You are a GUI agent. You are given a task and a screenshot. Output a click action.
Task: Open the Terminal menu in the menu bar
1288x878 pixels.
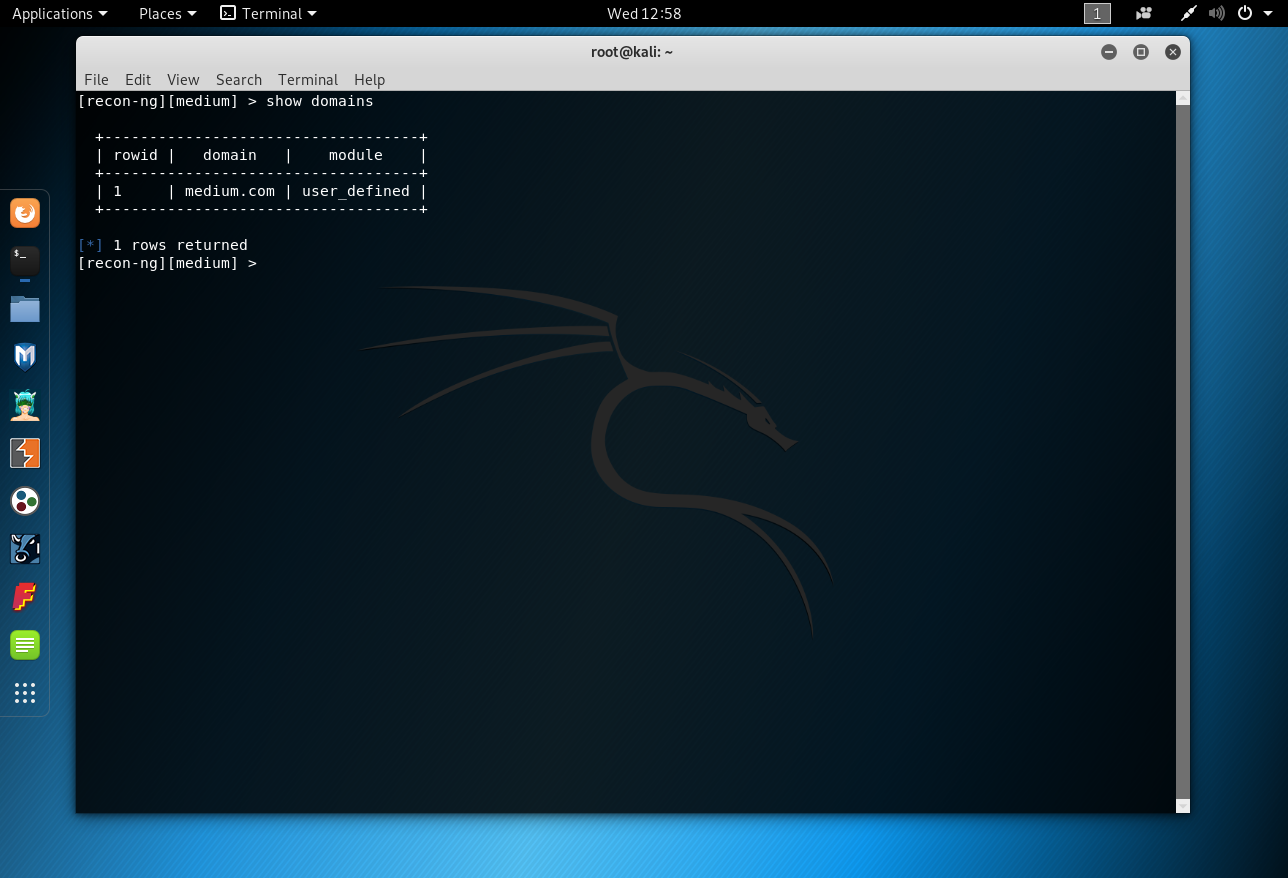pos(308,79)
